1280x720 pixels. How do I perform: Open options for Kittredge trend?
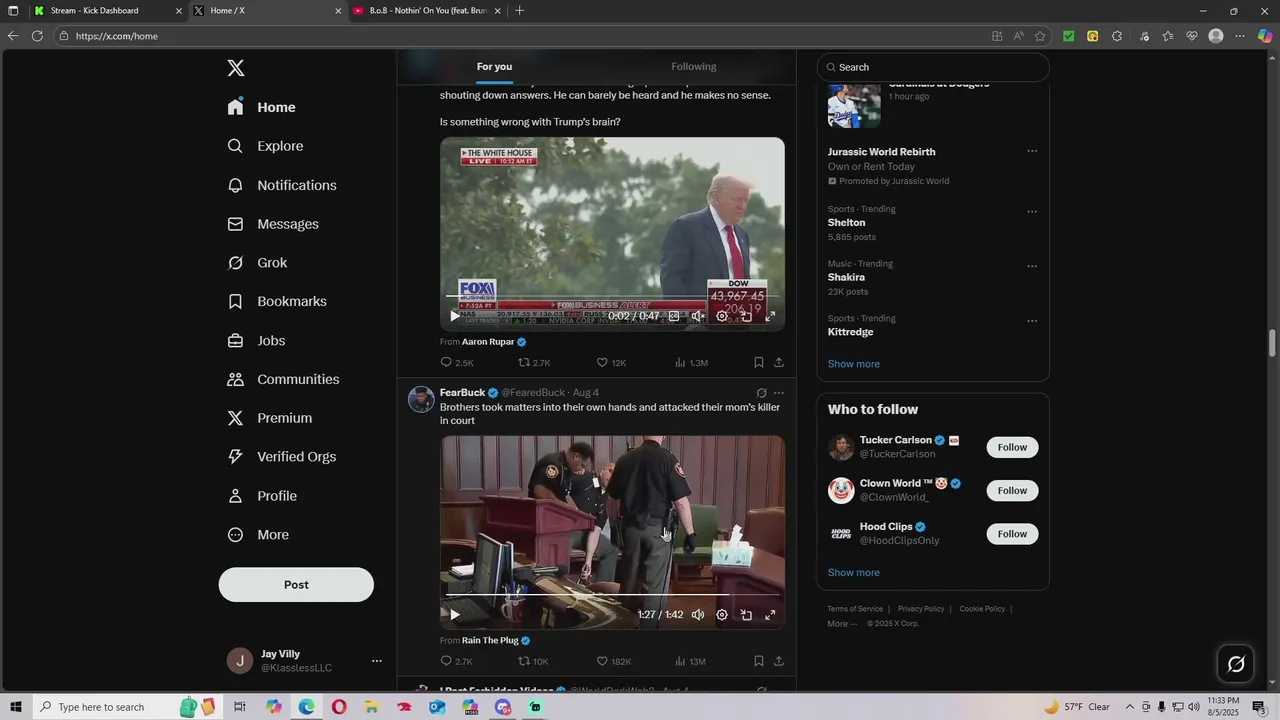tap(1032, 321)
